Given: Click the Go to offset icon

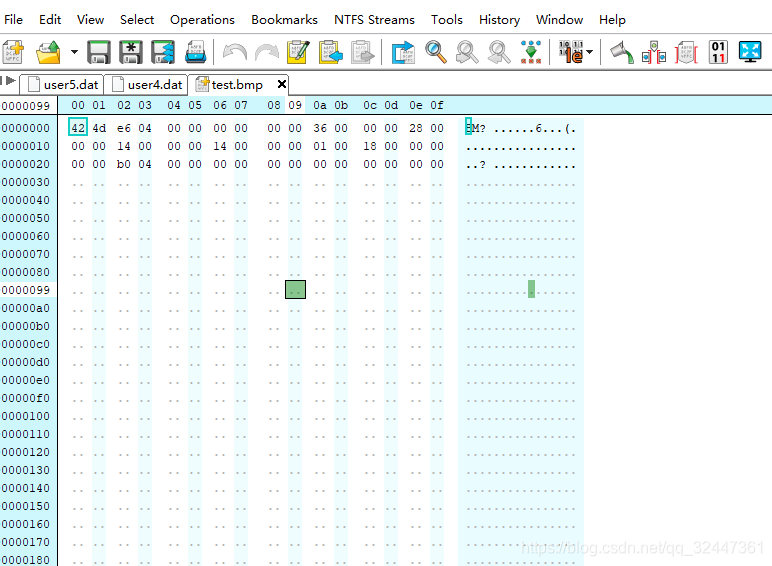Looking at the screenshot, I should tap(403, 52).
